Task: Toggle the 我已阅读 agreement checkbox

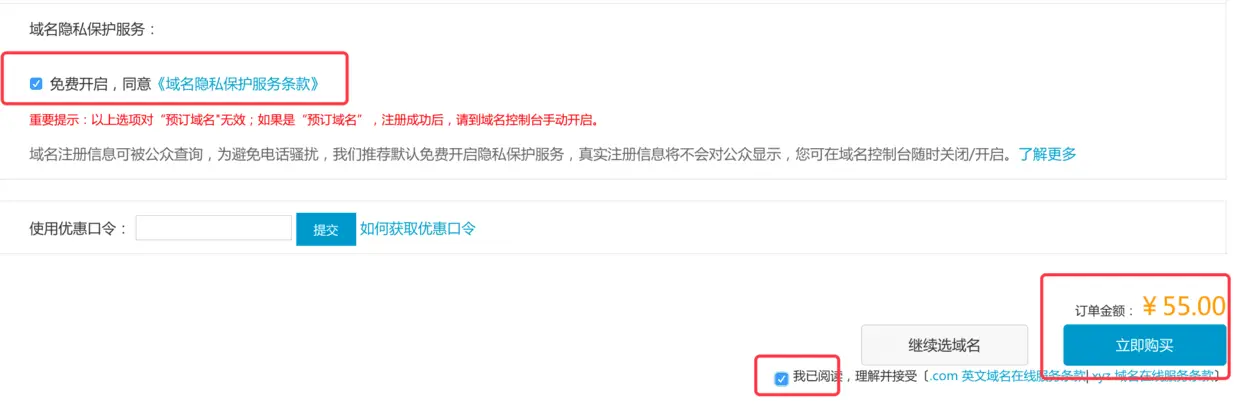Action: 781,378
